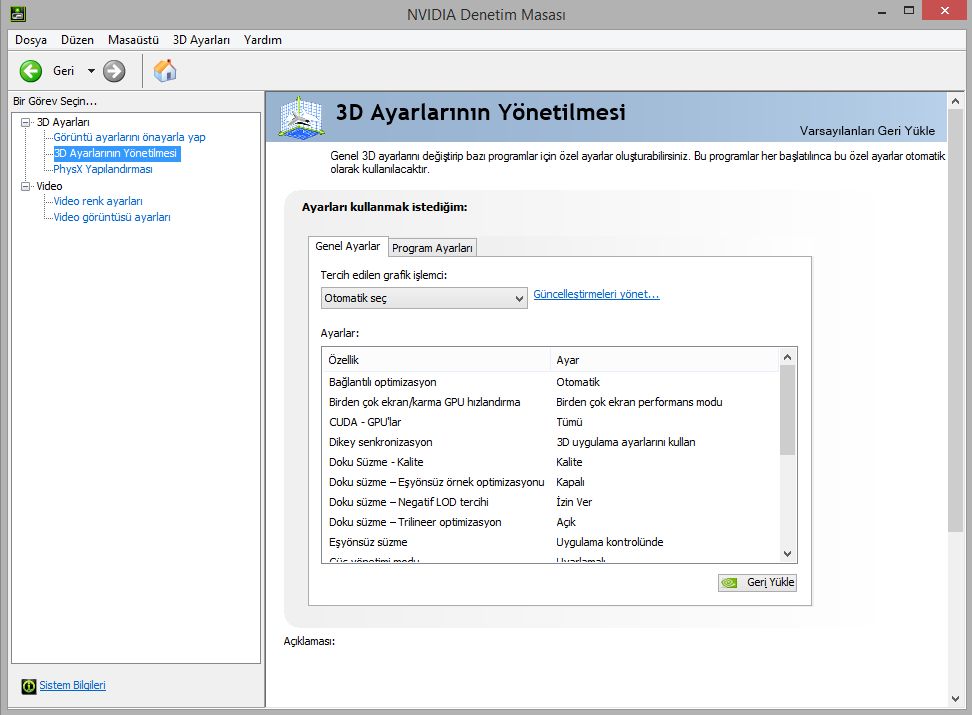Switch to the Program Ayarları tab
Image resolution: width=972 pixels, height=715 pixels.
click(x=432, y=248)
